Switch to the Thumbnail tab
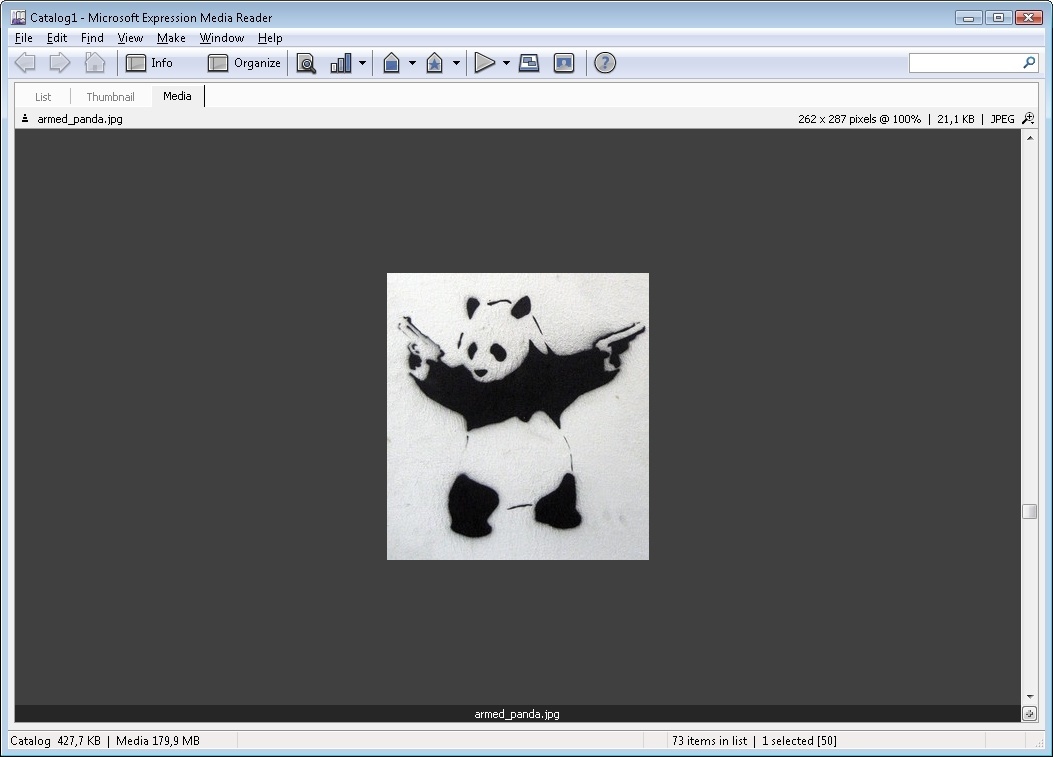The image size is (1053, 757). [x=111, y=97]
